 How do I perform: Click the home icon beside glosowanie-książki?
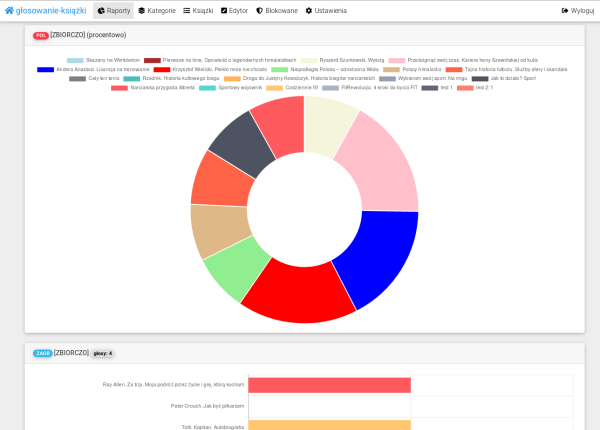coord(10,10)
